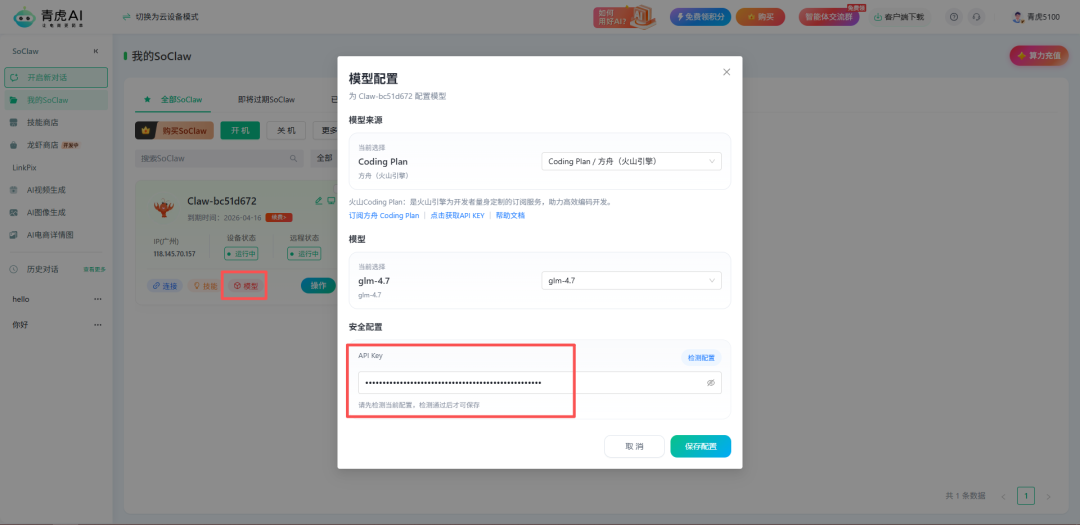Select AI视频生成 in the sidebar
This screenshot has height=525, width=1080.
pyautogui.click(x=46, y=190)
